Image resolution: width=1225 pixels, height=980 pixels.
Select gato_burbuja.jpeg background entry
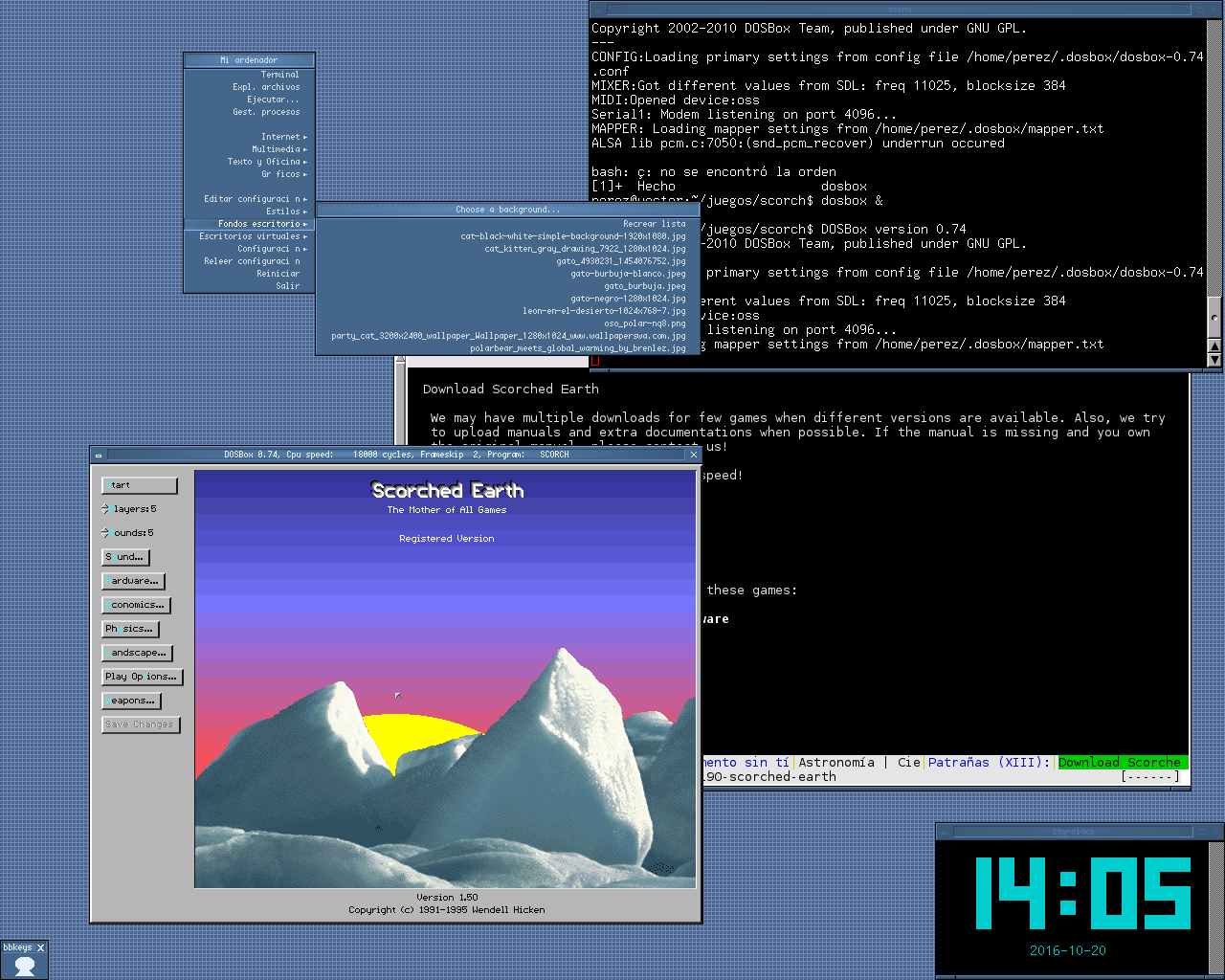click(508, 286)
